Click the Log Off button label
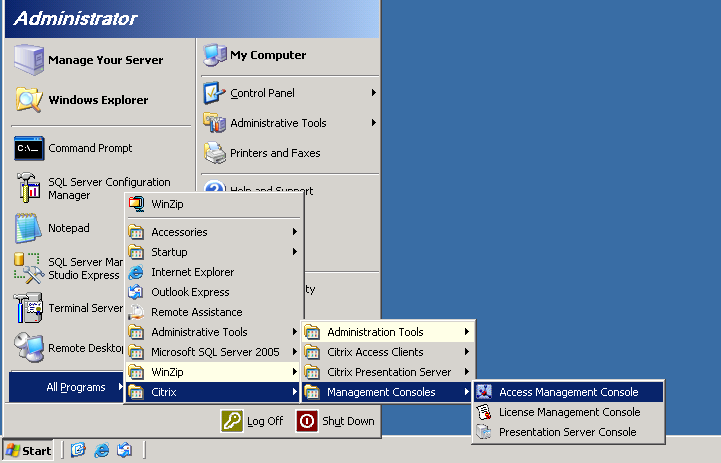The height and width of the screenshot is (463, 721). (265, 421)
